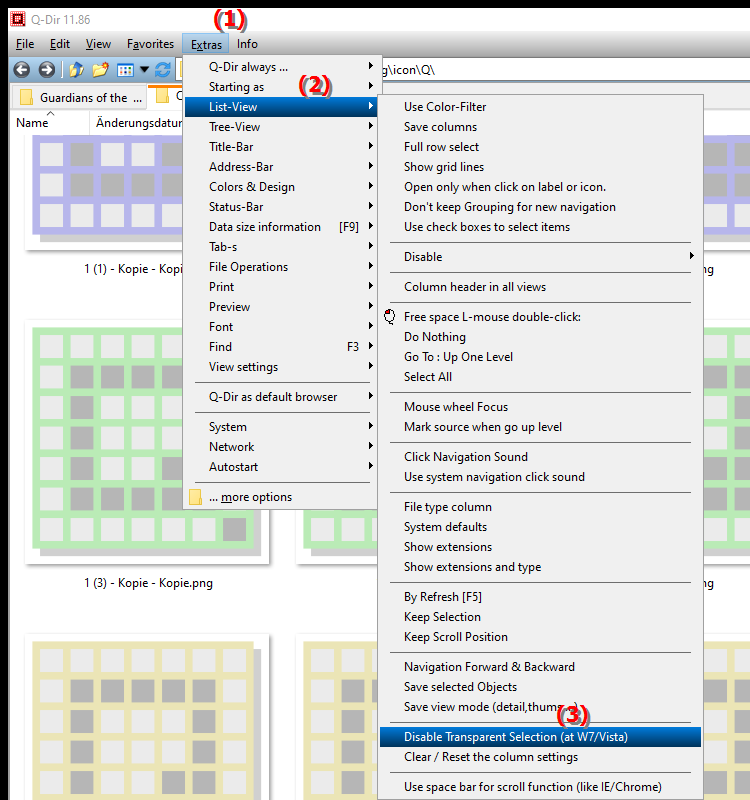This screenshot has height=800, width=750.
Task: Choose Show extensions and type
Action: (x=540, y=567)
